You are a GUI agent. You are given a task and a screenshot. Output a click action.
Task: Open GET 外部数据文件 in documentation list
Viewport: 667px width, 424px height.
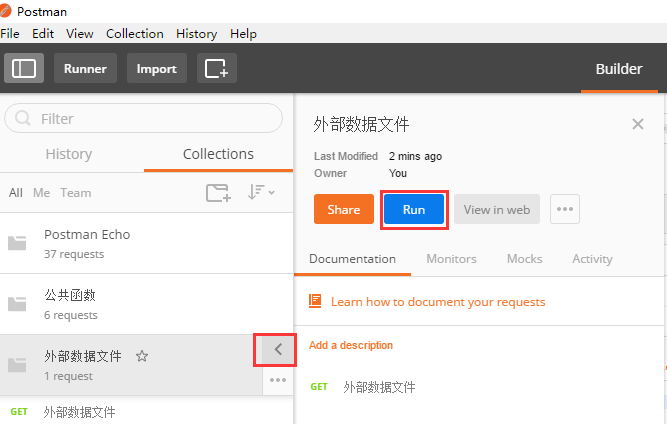[363, 387]
